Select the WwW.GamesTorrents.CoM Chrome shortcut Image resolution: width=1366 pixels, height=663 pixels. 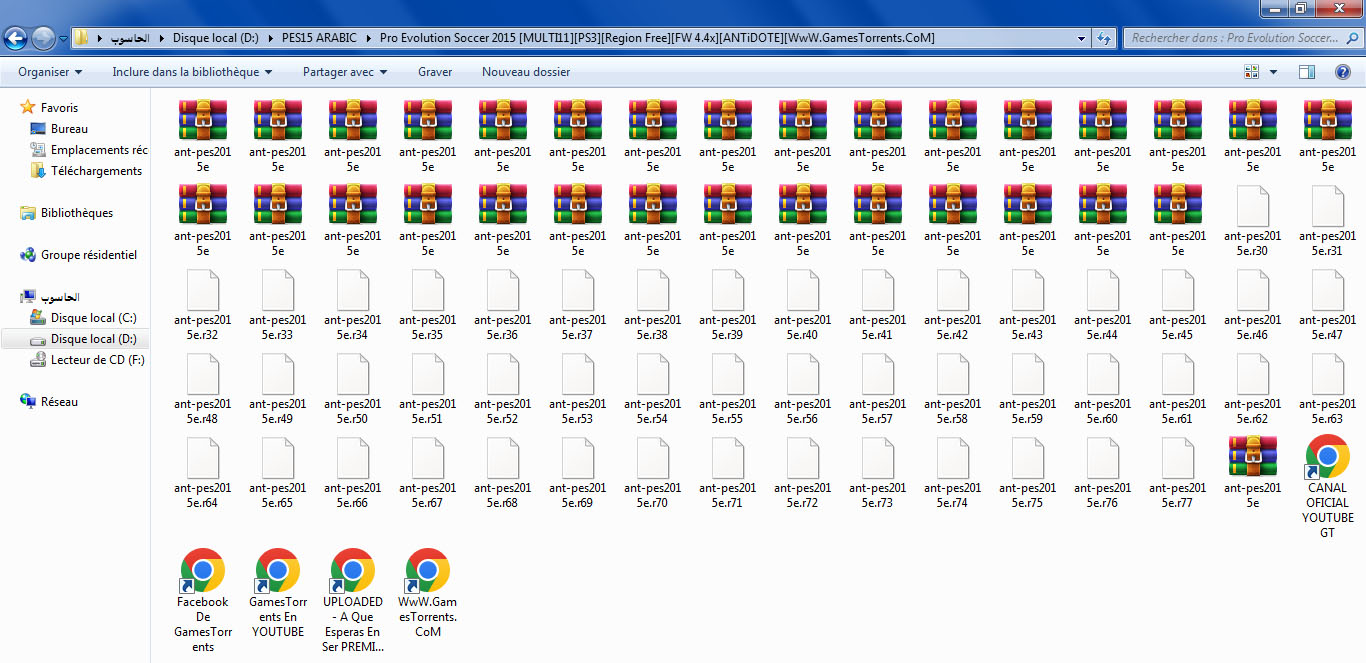pyautogui.click(x=427, y=571)
